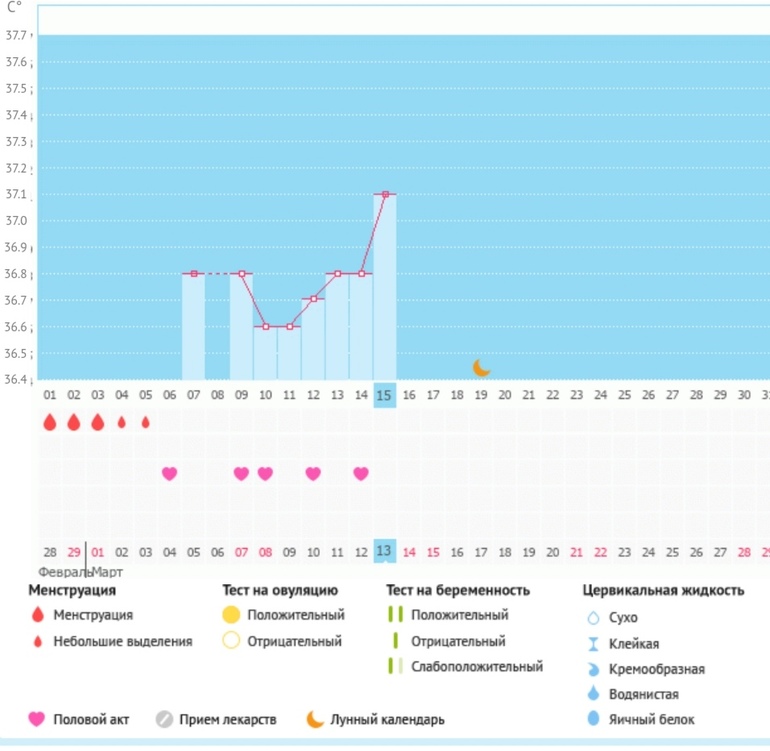Click the negative ovulation test circle icon
Viewport: 770px width, 751px height.
(231, 641)
